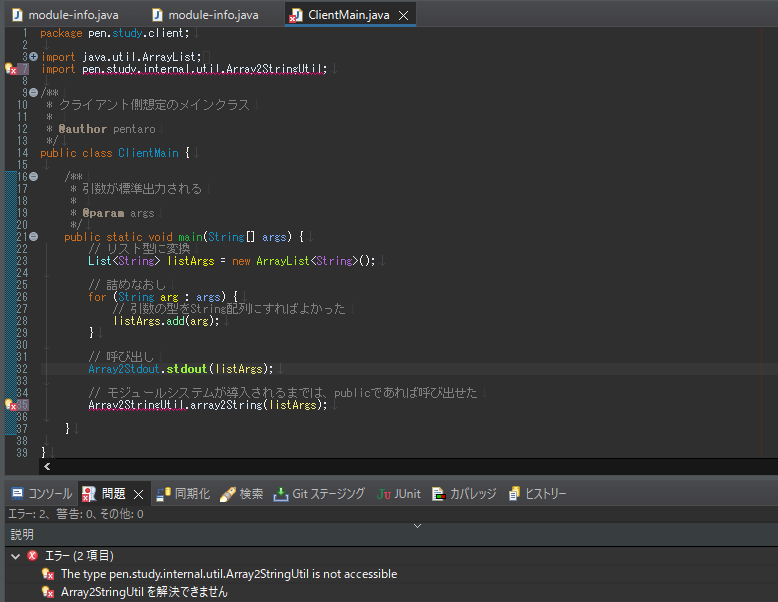Click the Git ステージング download icon
Screen dimensions: 778x602
coord(281,494)
